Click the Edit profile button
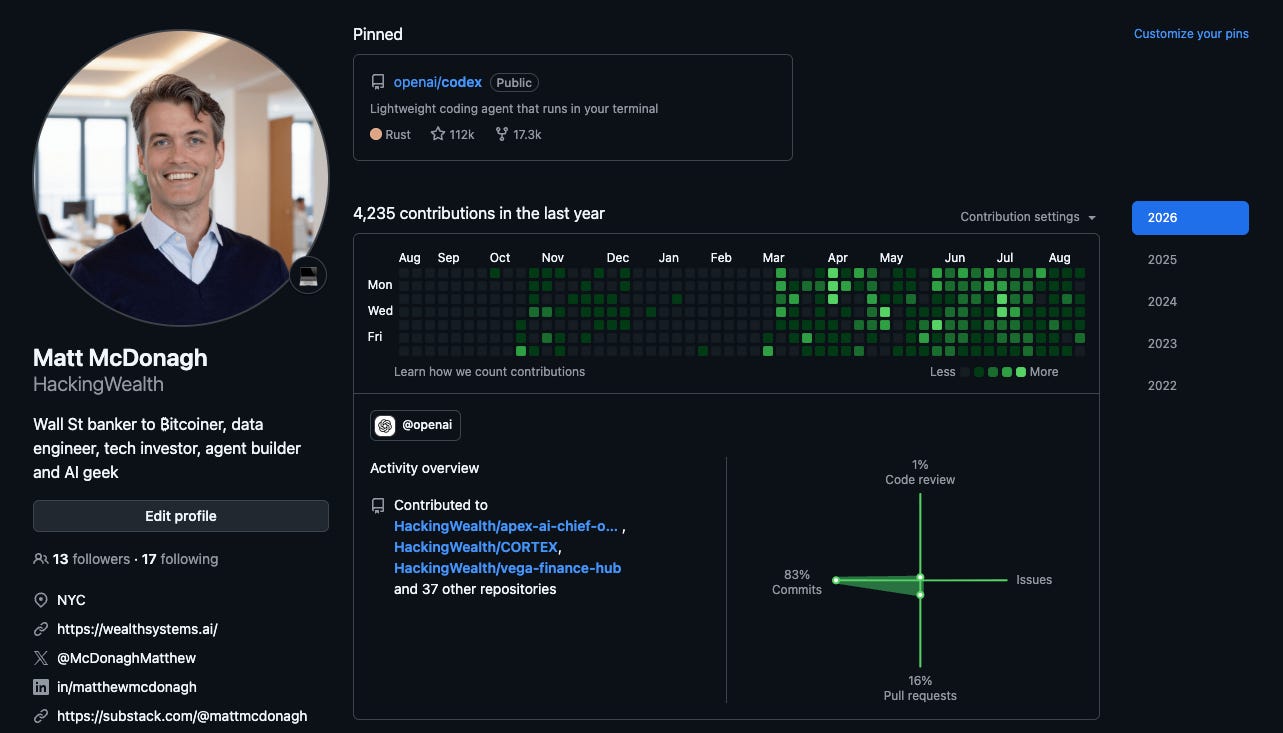The image size is (1283, 733). click(x=181, y=516)
